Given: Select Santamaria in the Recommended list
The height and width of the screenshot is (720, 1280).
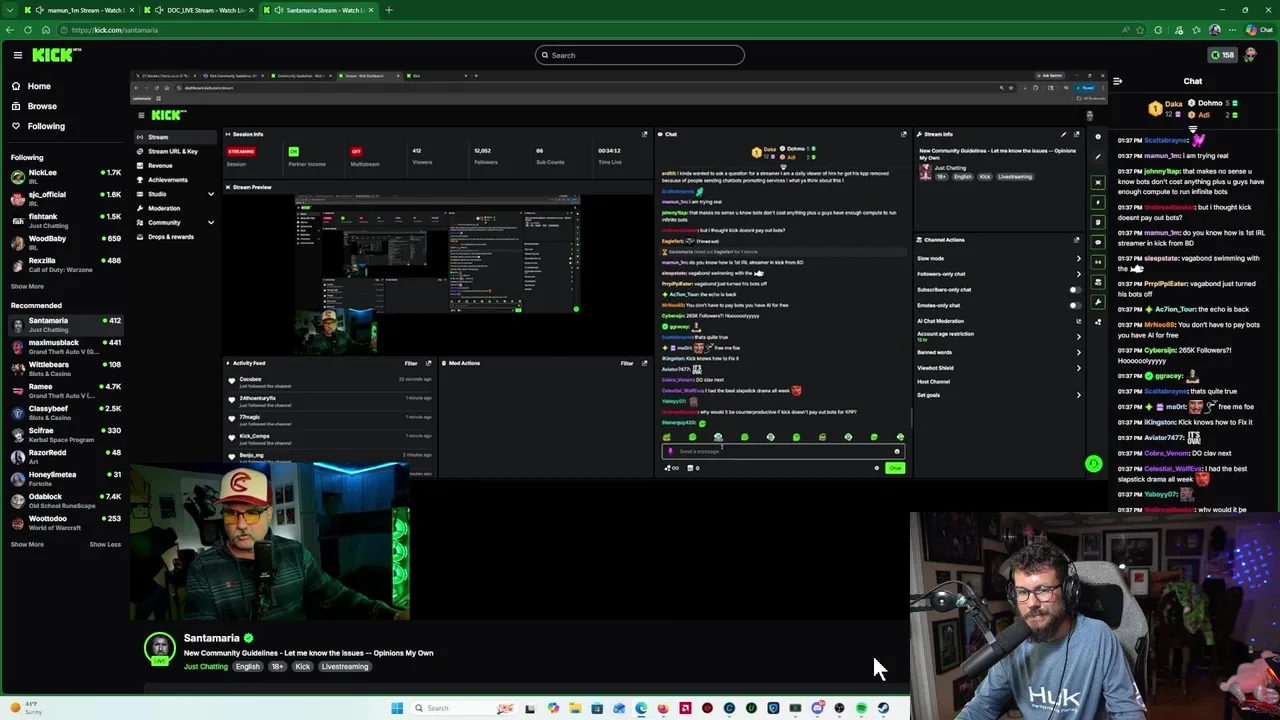Looking at the screenshot, I should click(x=65, y=325).
